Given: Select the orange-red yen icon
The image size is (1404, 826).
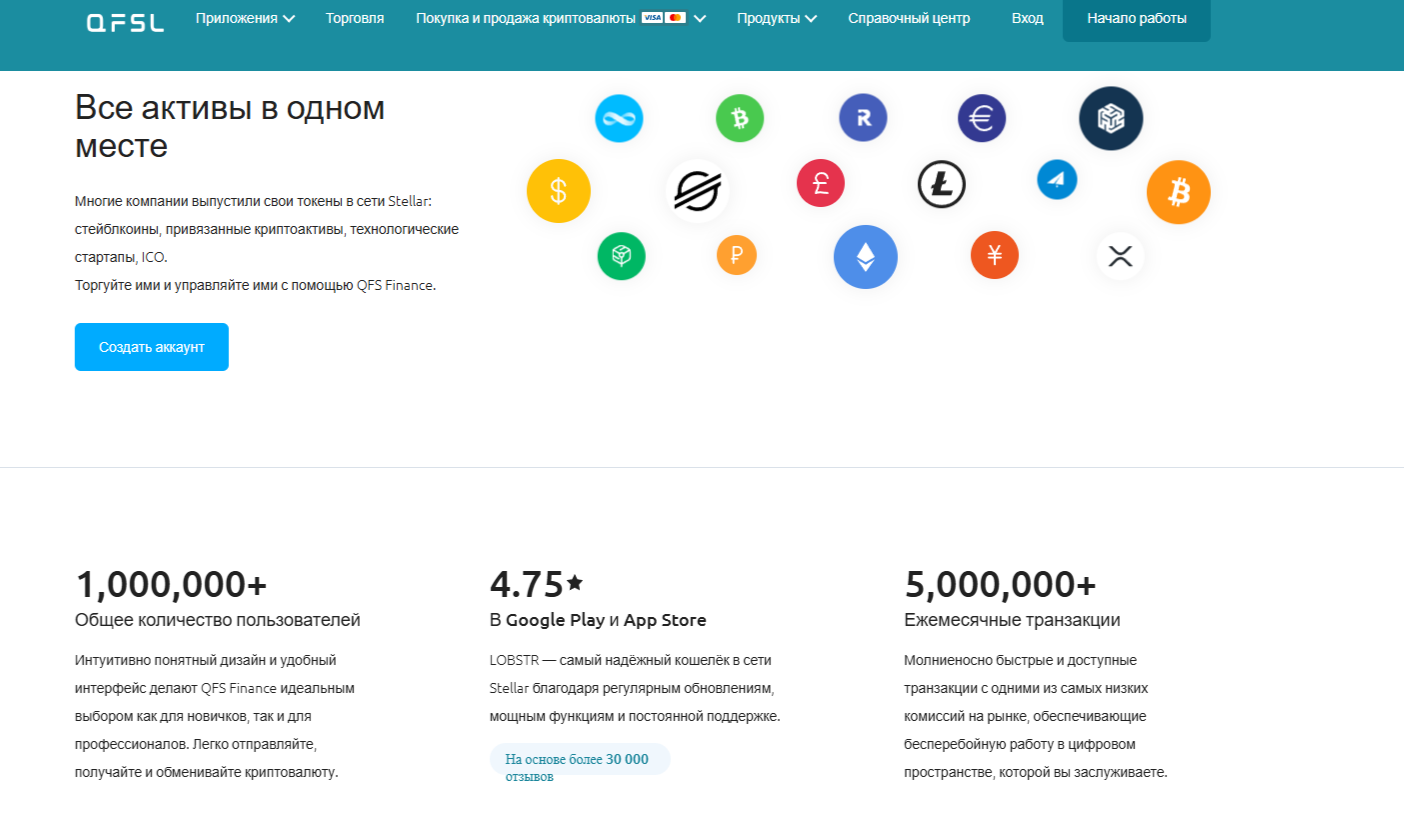Looking at the screenshot, I should (x=994, y=255).
